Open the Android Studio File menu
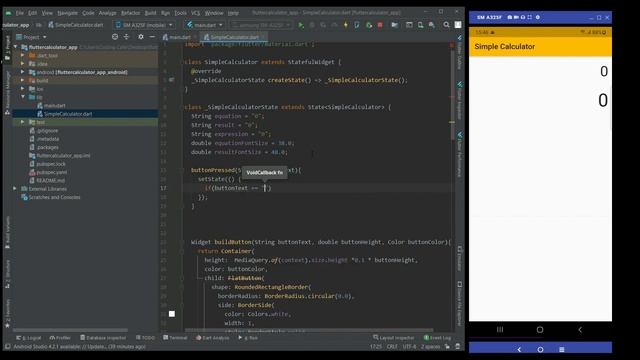The width and height of the screenshot is (640, 360). (20, 13)
